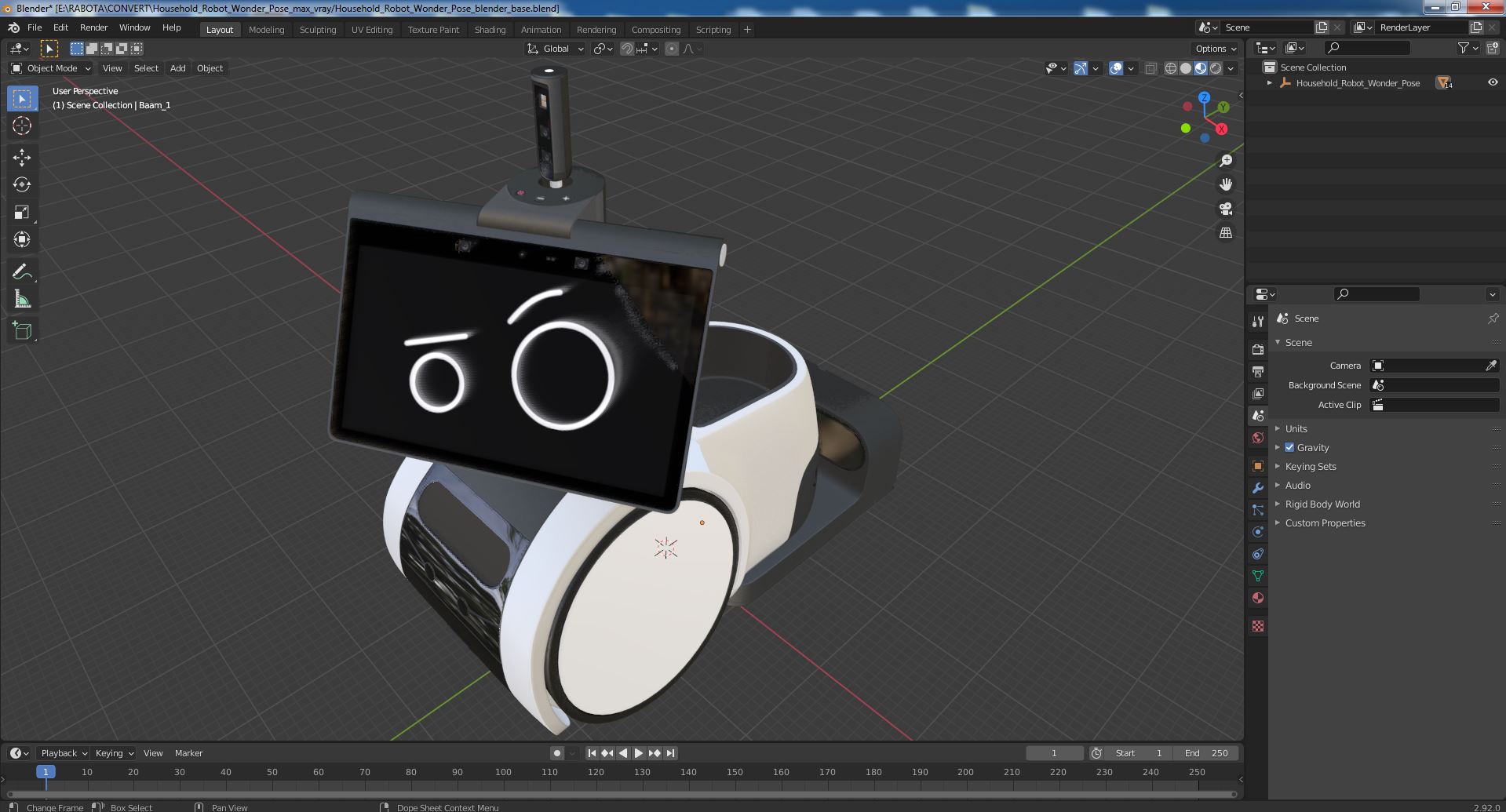The height and width of the screenshot is (812, 1506).
Task: Open the File menu
Action: 35,27
